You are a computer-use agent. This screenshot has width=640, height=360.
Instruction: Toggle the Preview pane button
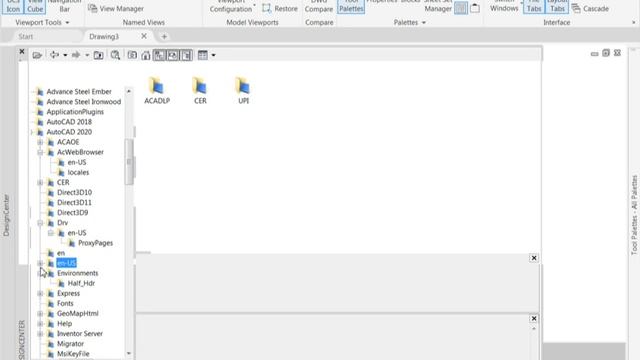coord(173,55)
